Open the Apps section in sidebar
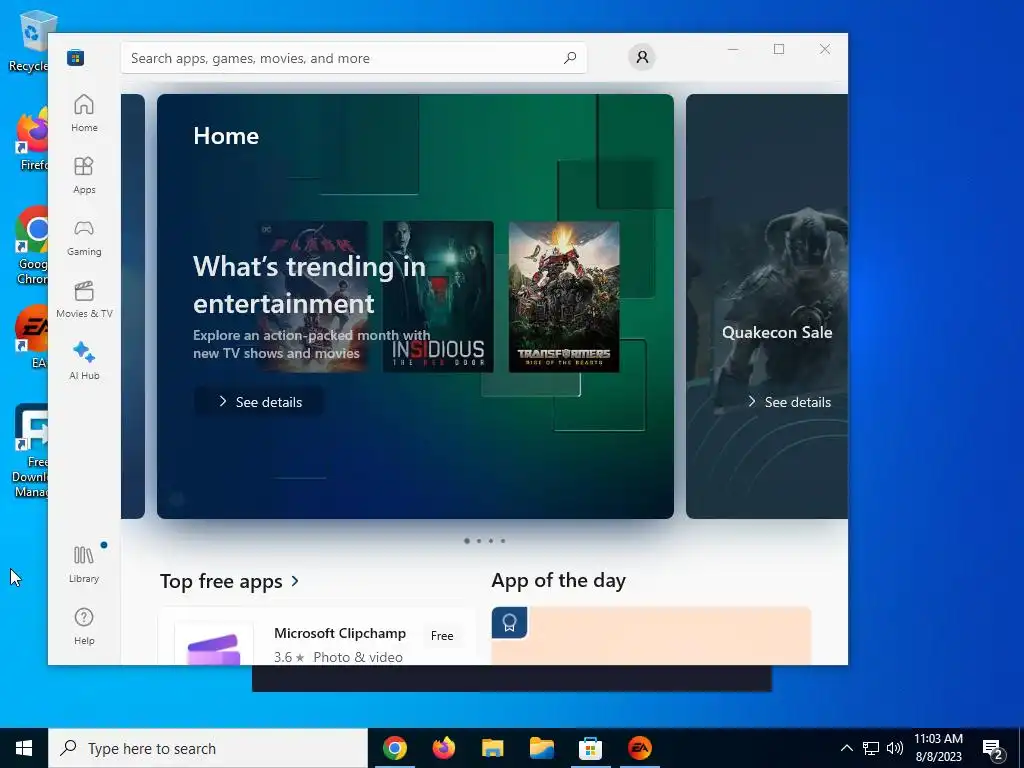This screenshot has height=768, width=1024. tap(84, 175)
